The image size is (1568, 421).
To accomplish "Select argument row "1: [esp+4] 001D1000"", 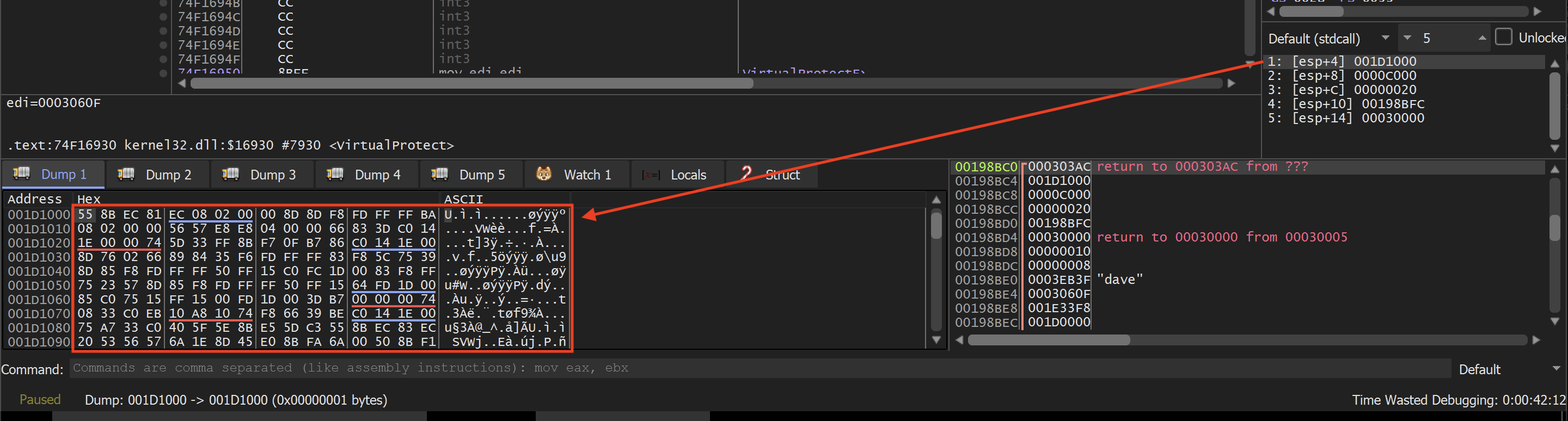I will (x=1405, y=61).
